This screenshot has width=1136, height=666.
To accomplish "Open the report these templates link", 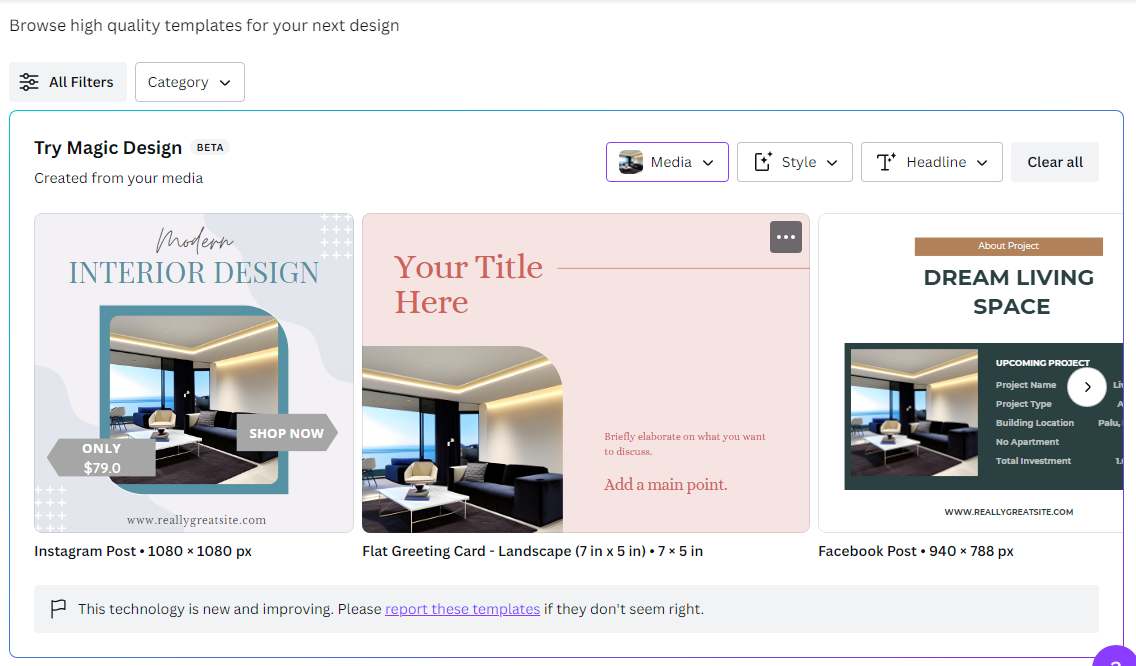I will 462,609.
